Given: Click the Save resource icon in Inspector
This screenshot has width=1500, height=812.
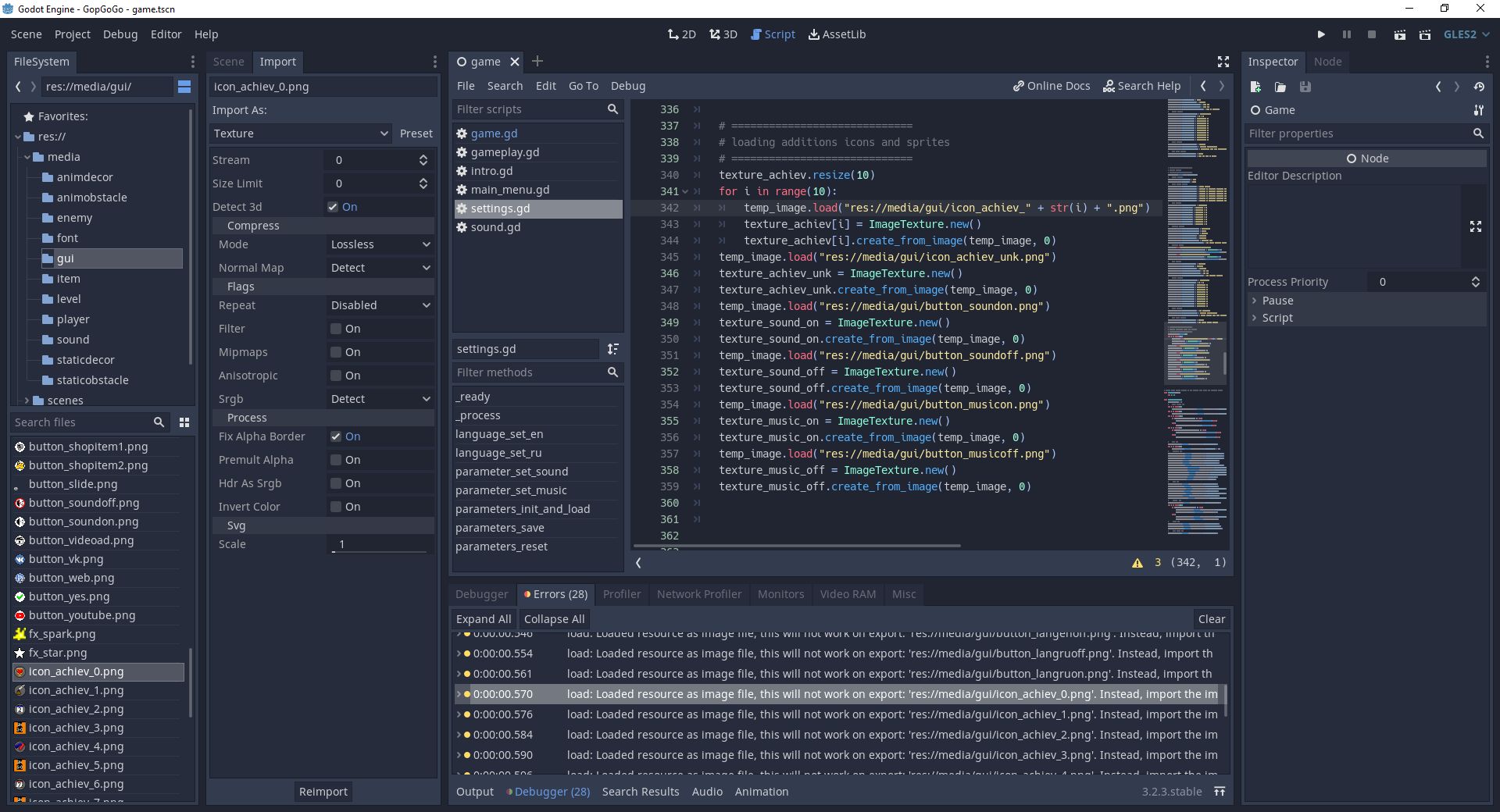Looking at the screenshot, I should tap(1305, 87).
